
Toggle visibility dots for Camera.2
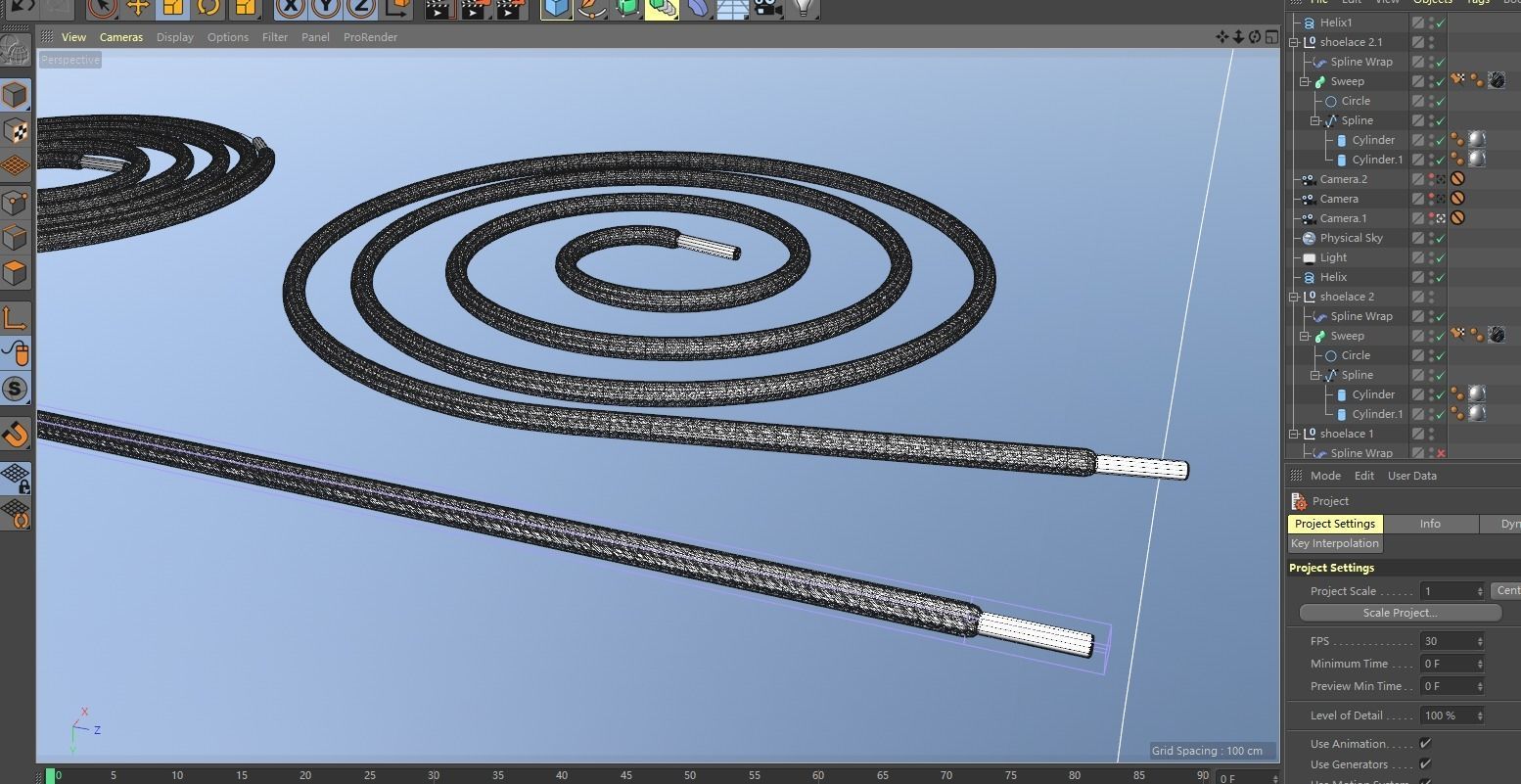1431,179
